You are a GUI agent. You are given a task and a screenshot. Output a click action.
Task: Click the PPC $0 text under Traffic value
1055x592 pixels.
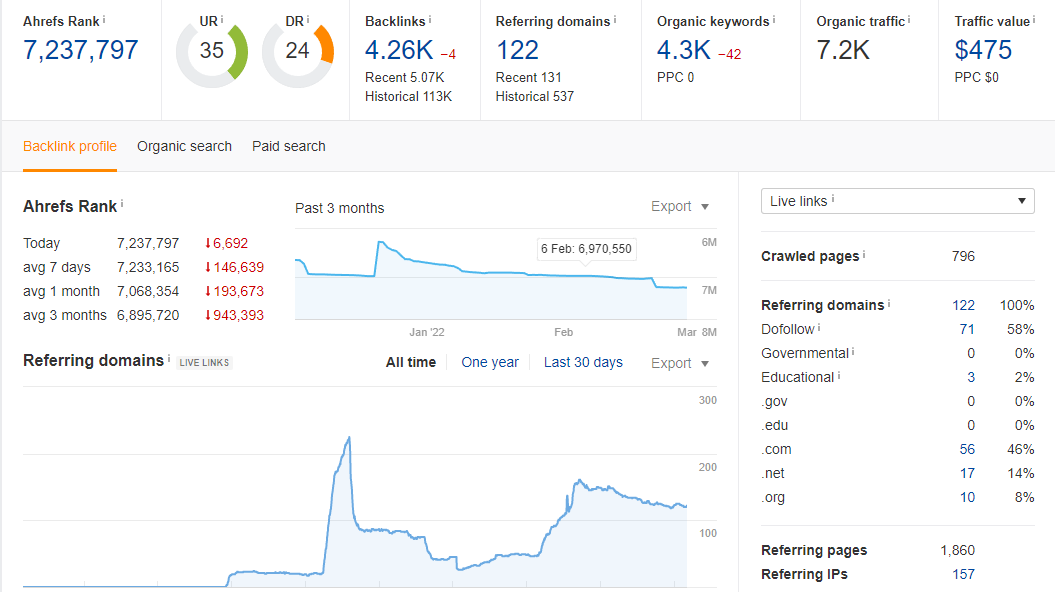976,77
